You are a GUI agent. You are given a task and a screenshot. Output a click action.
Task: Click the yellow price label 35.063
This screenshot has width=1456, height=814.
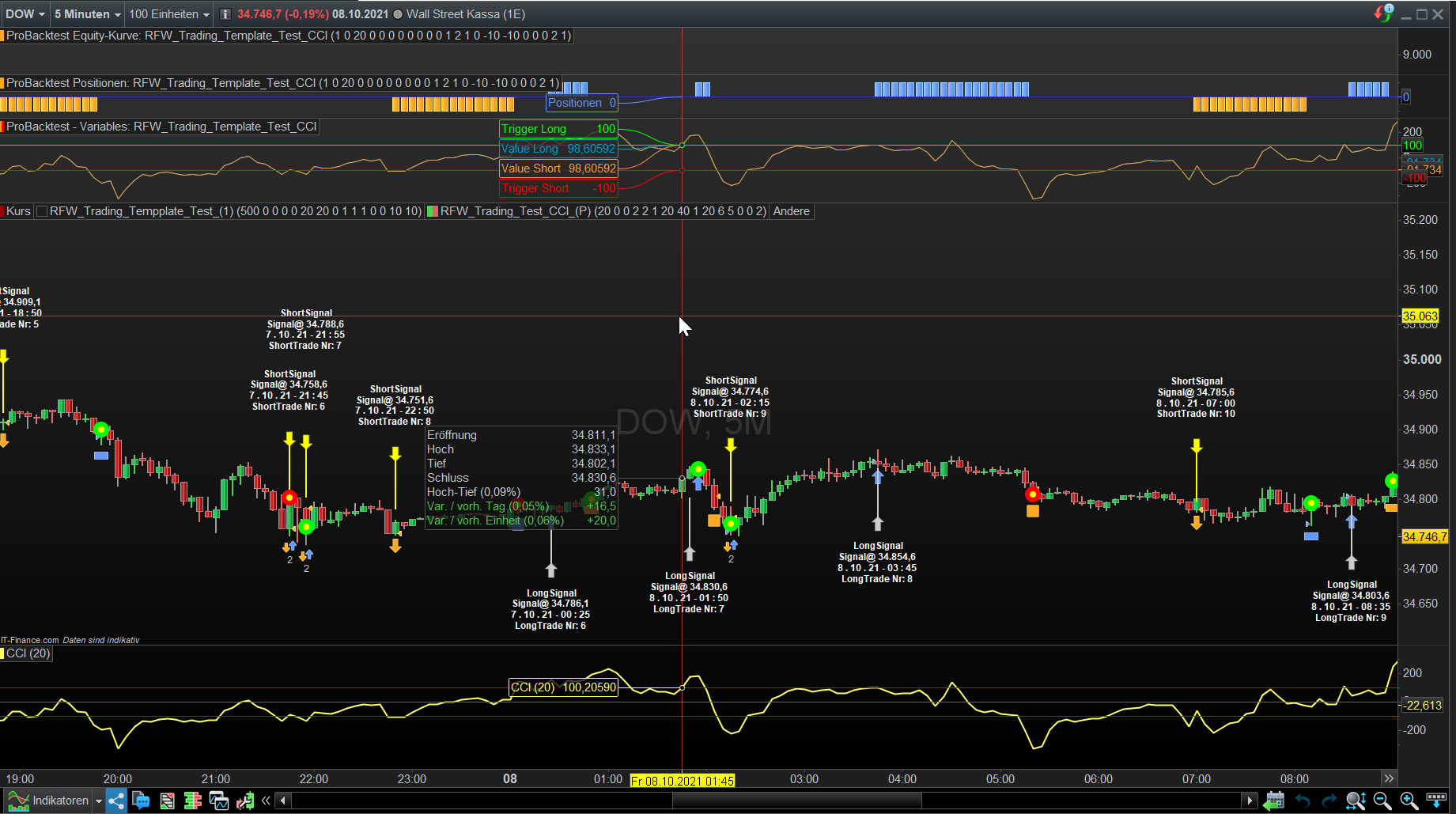coord(1420,316)
